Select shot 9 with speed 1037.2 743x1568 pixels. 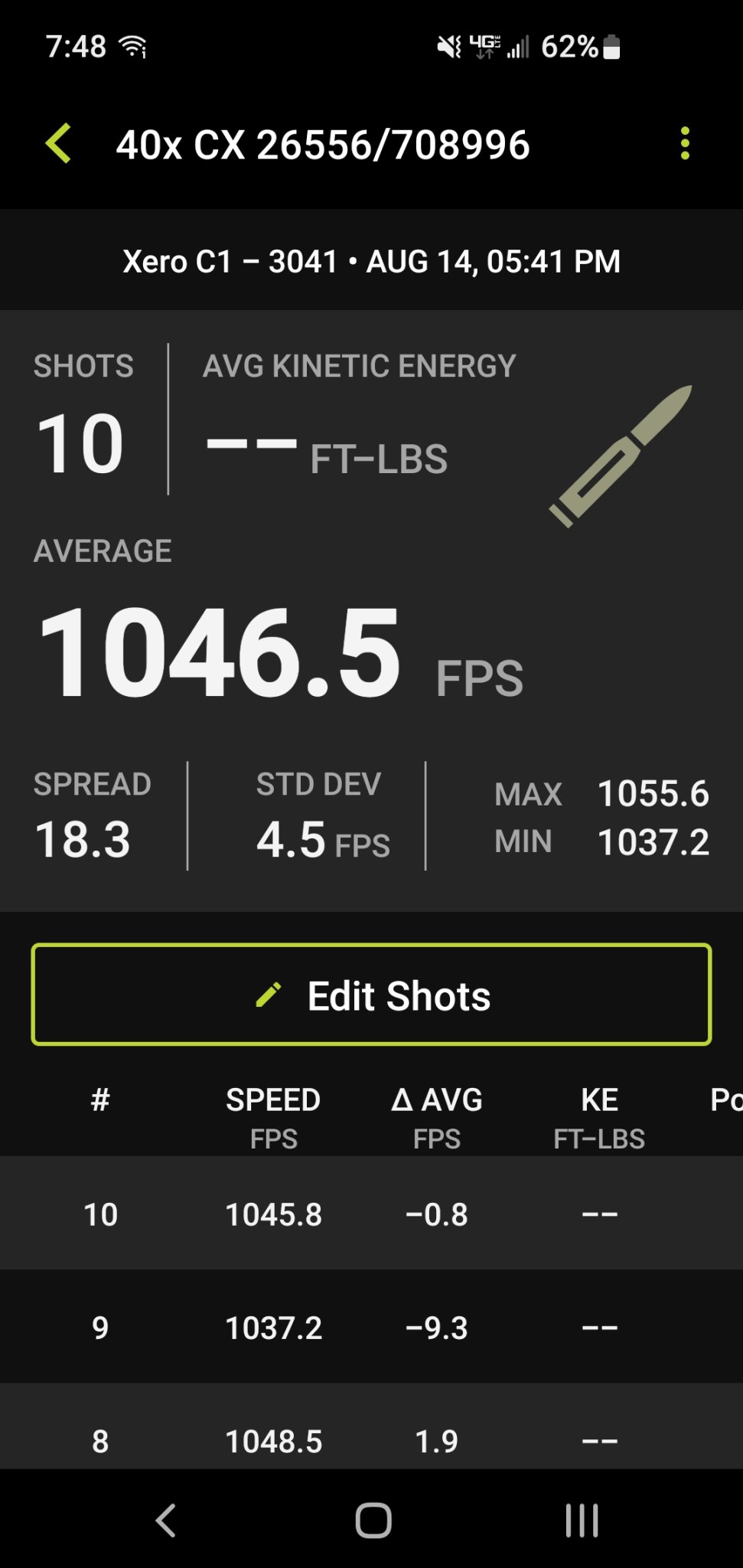[x=371, y=1327]
